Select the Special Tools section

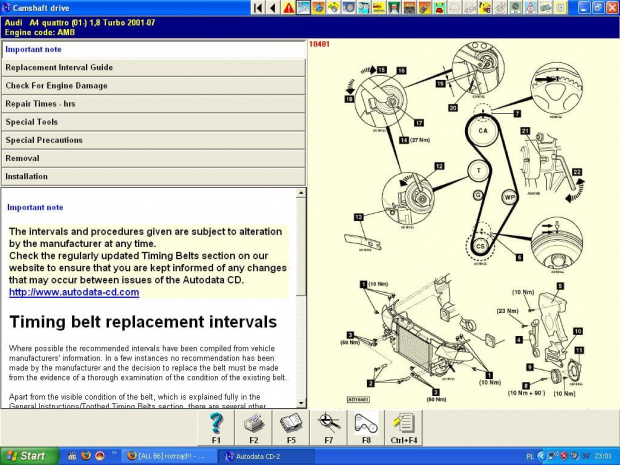[x=153, y=122]
